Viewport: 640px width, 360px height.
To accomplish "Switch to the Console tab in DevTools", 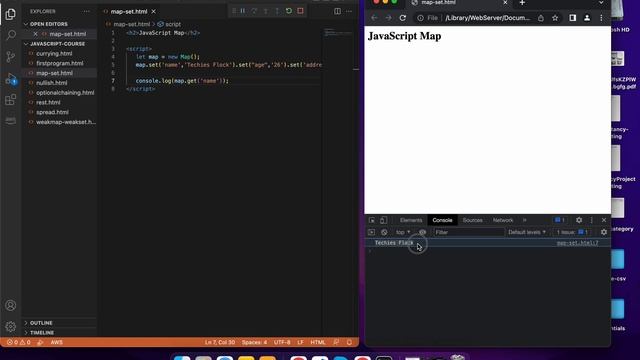I will (442, 220).
